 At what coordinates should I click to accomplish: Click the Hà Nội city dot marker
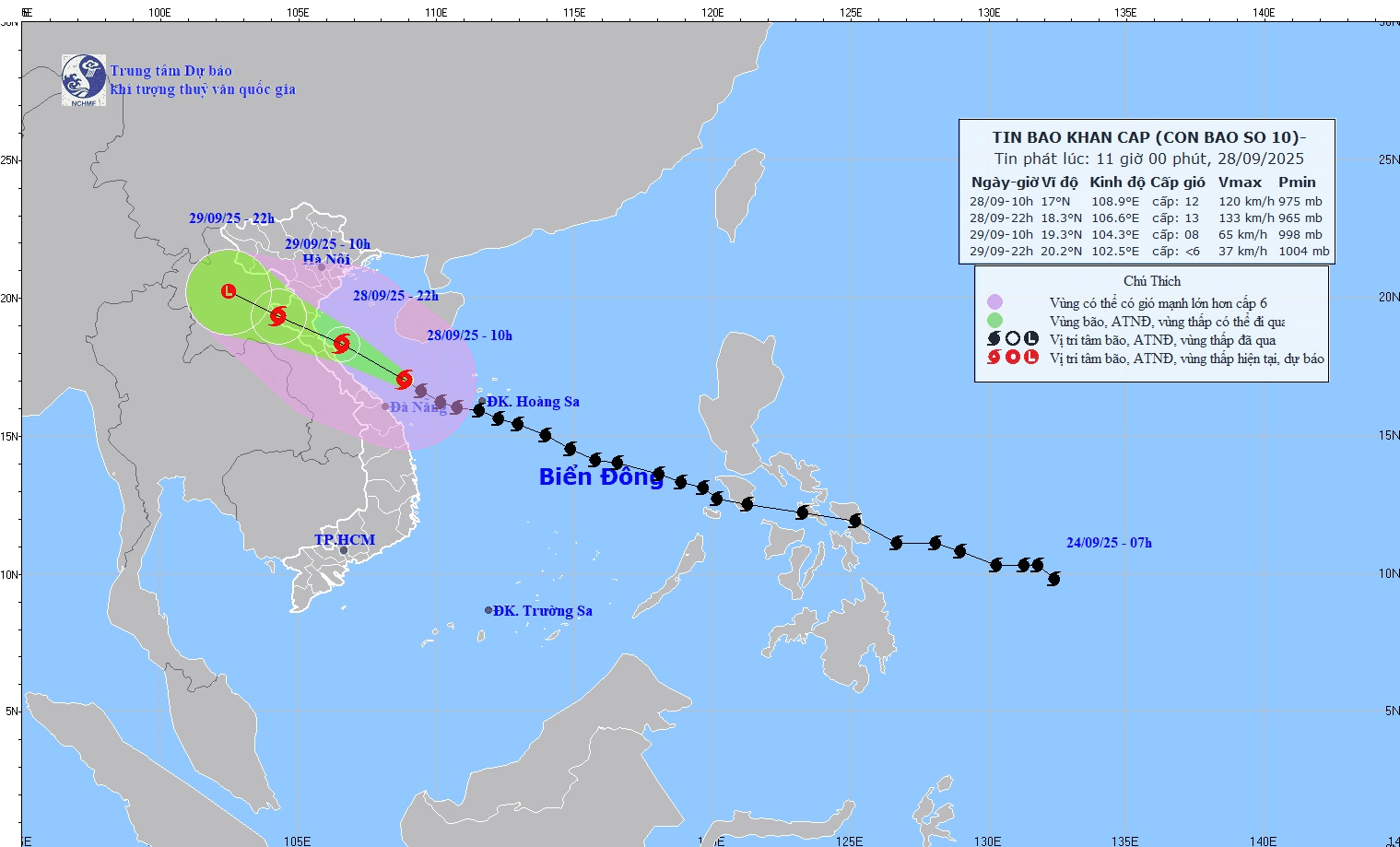tap(322, 268)
